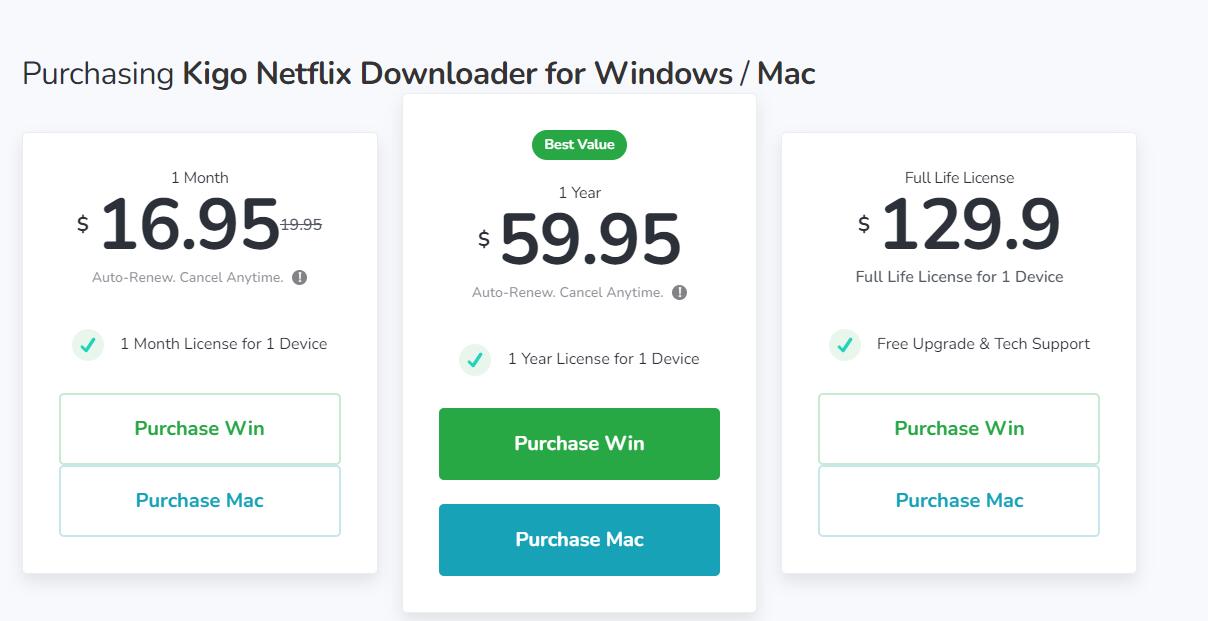Click checkmark icon for 1 Month License
Screen dimensions: 1208x621
pos(88,344)
